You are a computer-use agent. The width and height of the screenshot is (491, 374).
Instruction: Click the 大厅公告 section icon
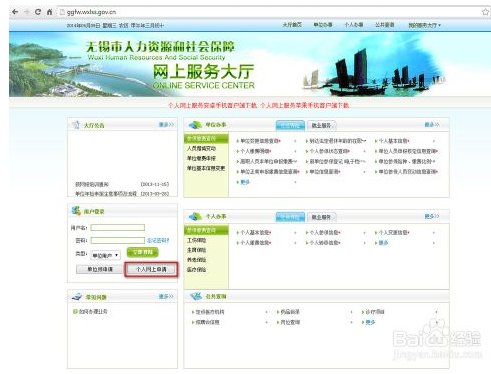tap(76, 125)
